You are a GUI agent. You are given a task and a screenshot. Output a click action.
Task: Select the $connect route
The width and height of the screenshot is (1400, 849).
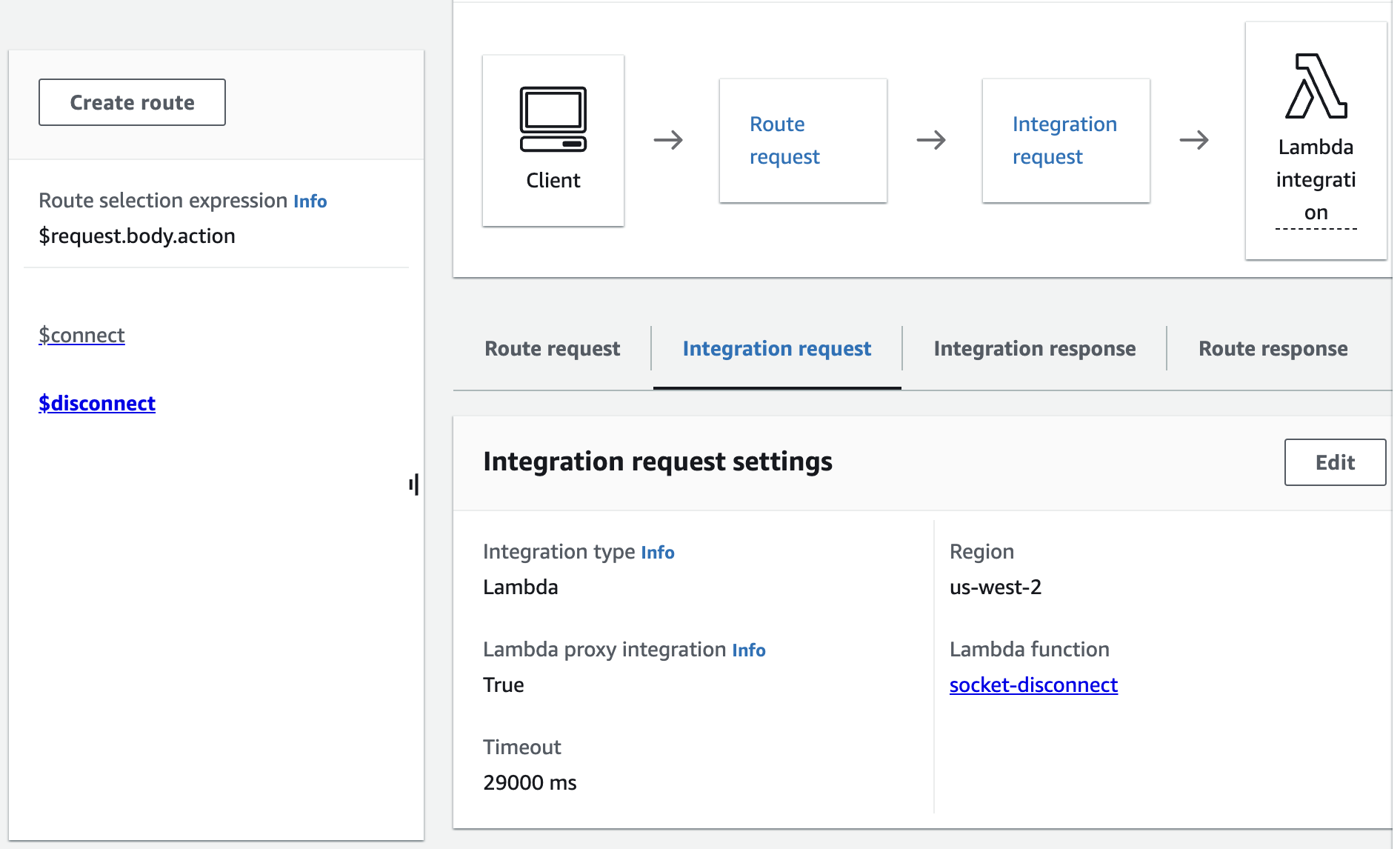click(81, 335)
